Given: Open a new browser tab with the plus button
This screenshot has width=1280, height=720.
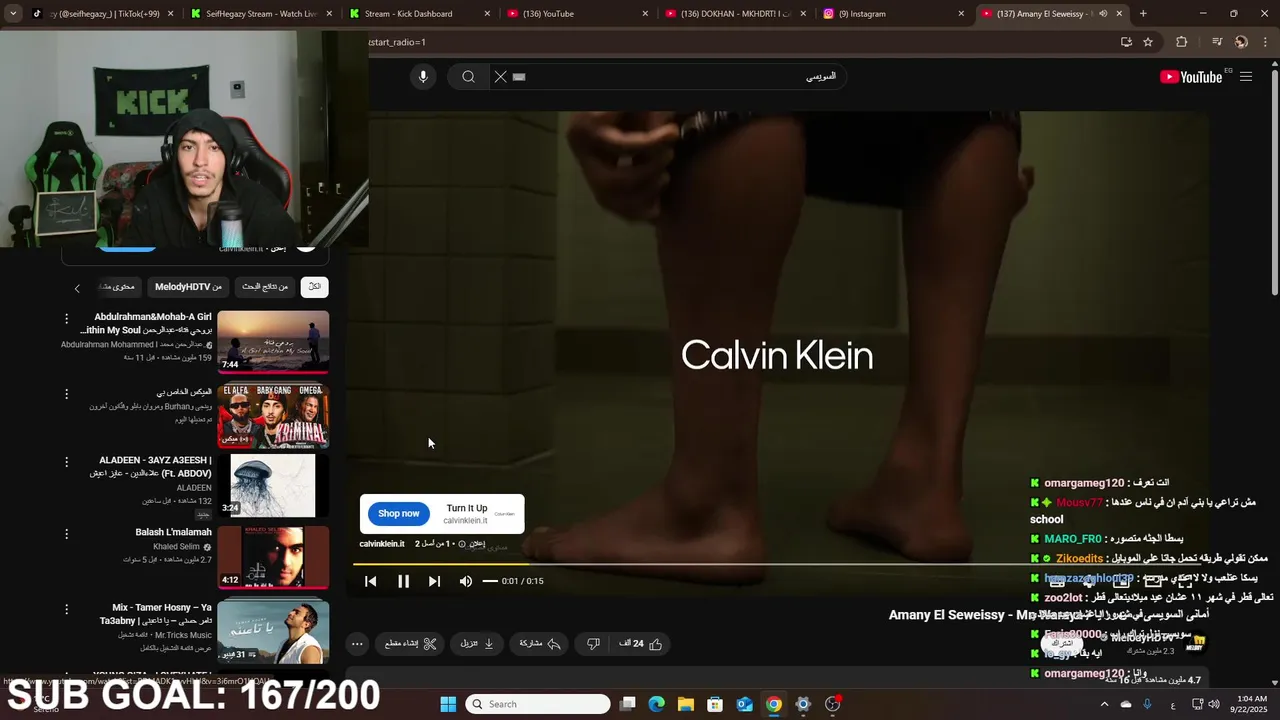Looking at the screenshot, I should pyautogui.click(x=1143, y=14).
